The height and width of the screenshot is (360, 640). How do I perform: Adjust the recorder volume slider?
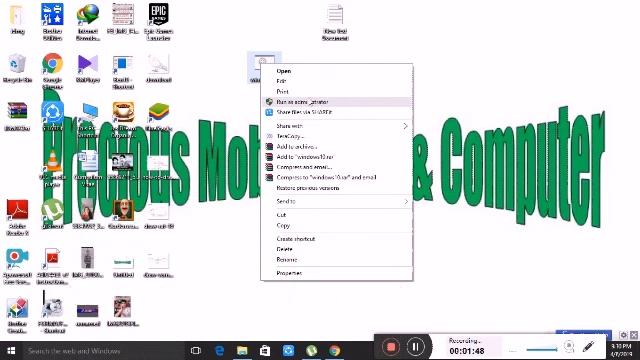[x=542, y=349]
